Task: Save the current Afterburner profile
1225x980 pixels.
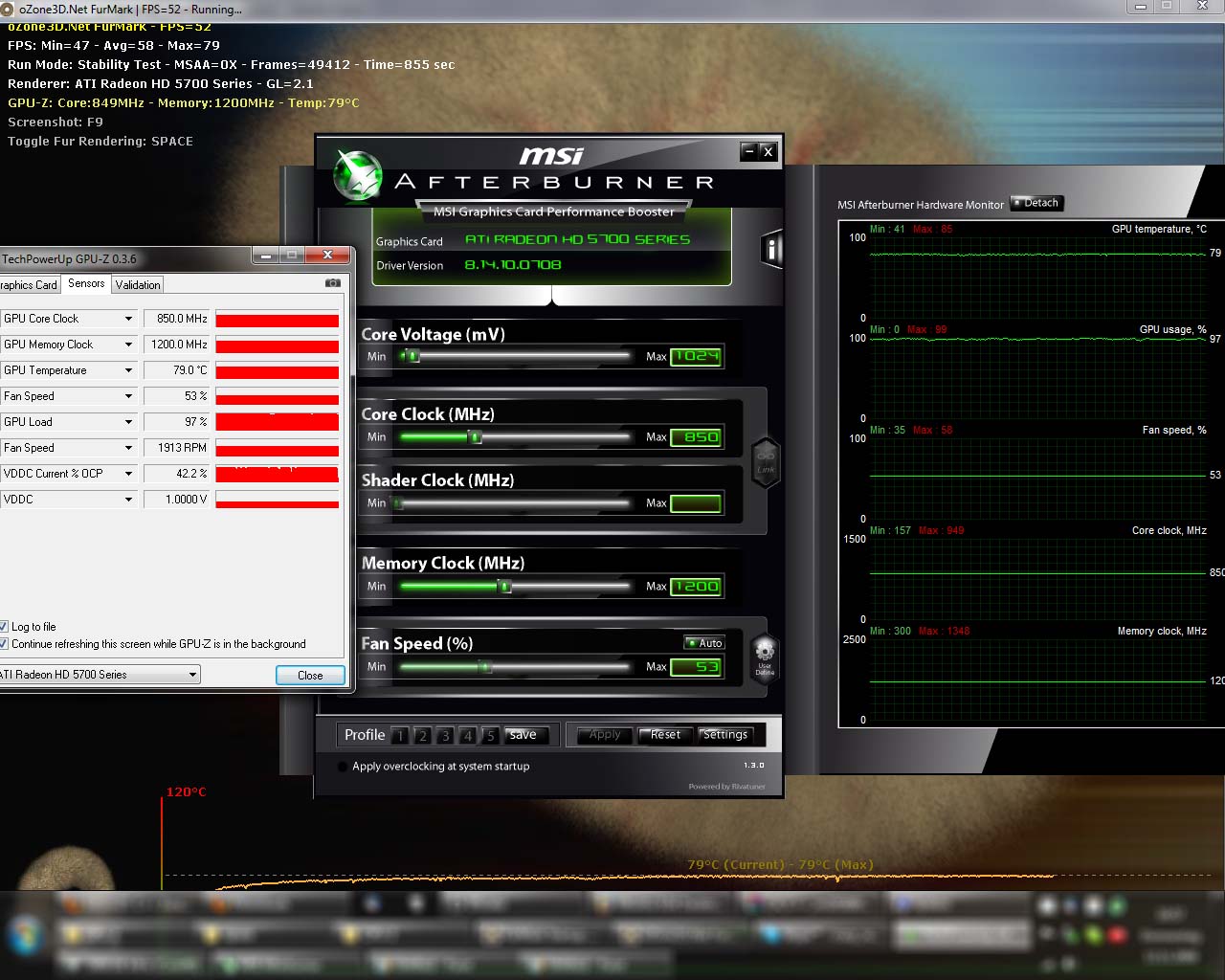Action: pyautogui.click(x=528, y=735)
